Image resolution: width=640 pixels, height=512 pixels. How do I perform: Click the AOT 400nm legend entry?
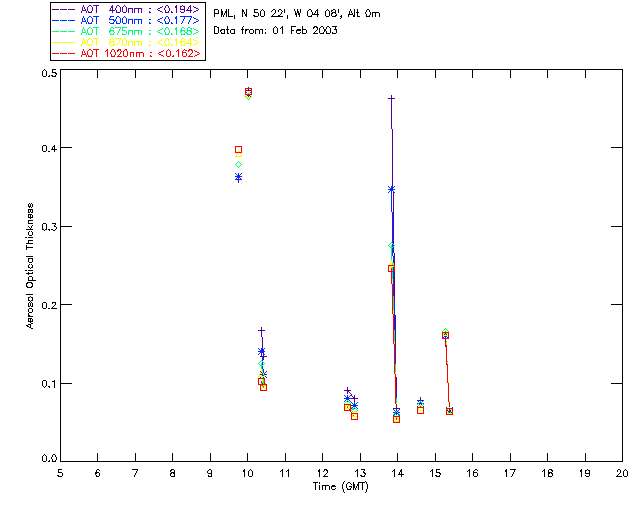[x=127, y=9]
